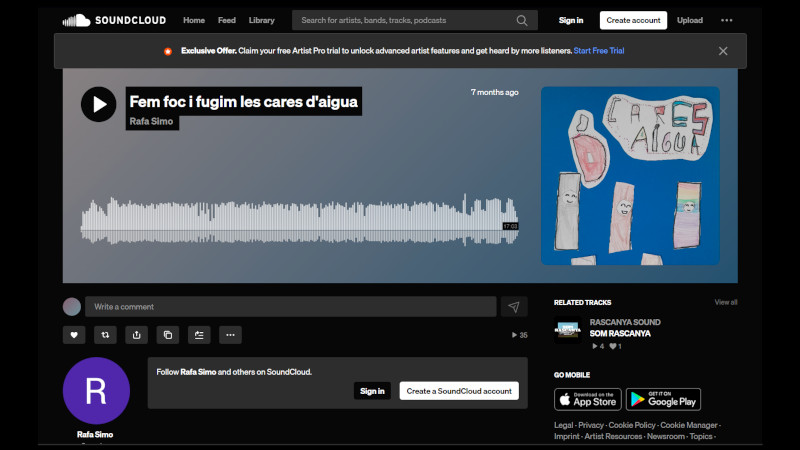The image size is (800, 450).
Task: Open SOM RASCANYA track title
Action: point(620,333)
